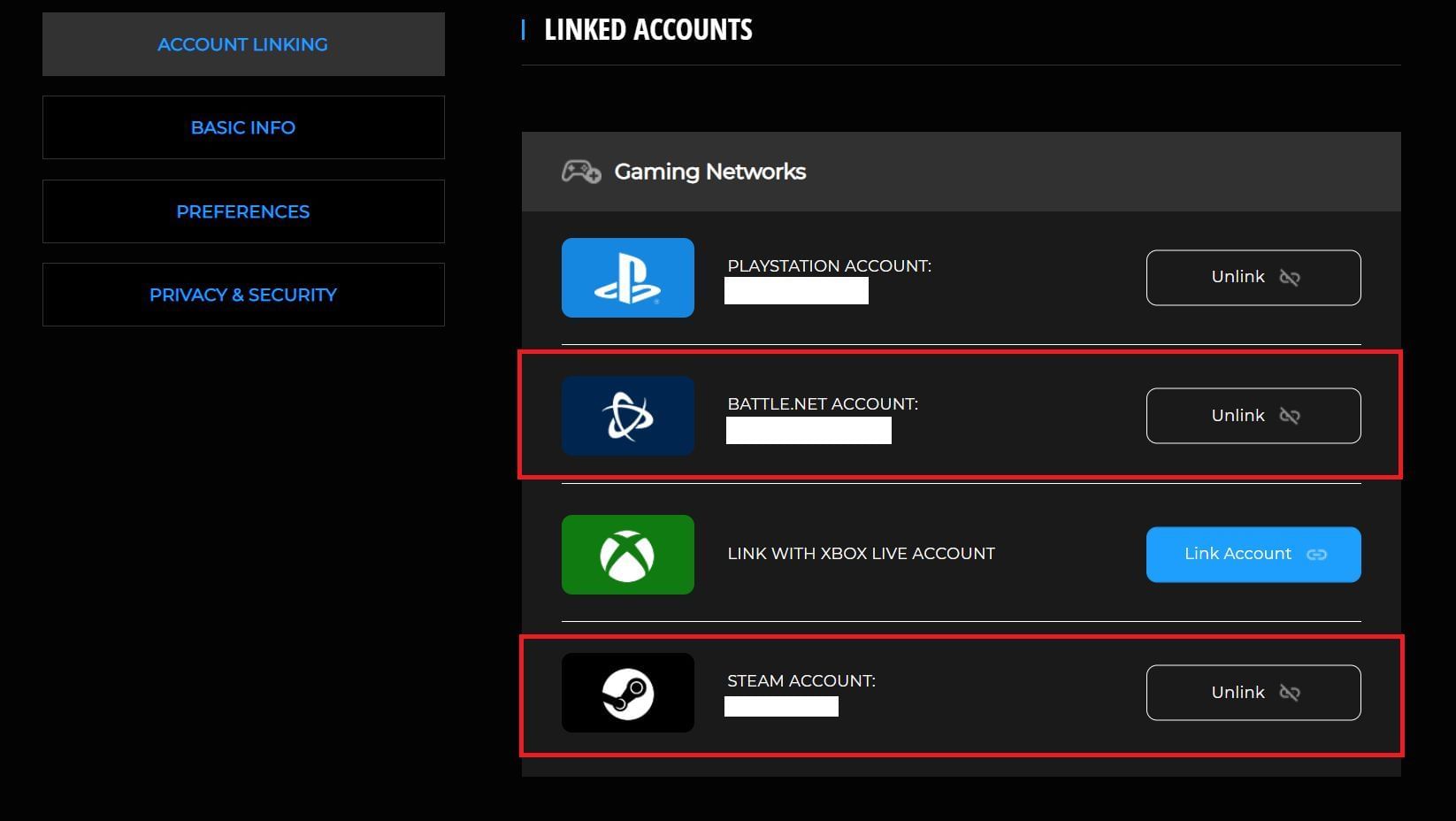Click the Battle.net logo icon

tap(628, 415)
